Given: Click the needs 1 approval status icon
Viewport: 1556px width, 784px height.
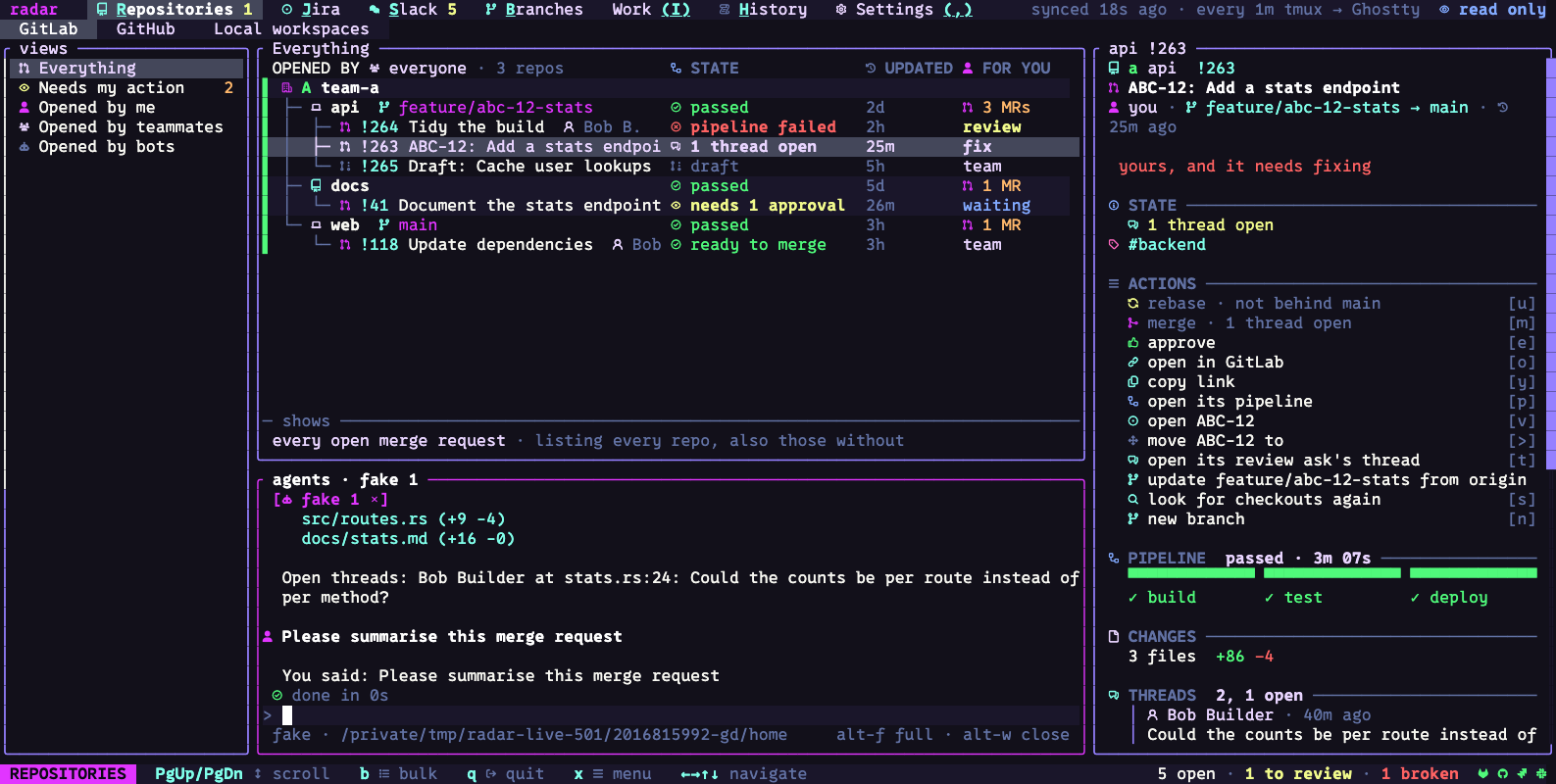Looking at the screenshot, I should point(676,206).
